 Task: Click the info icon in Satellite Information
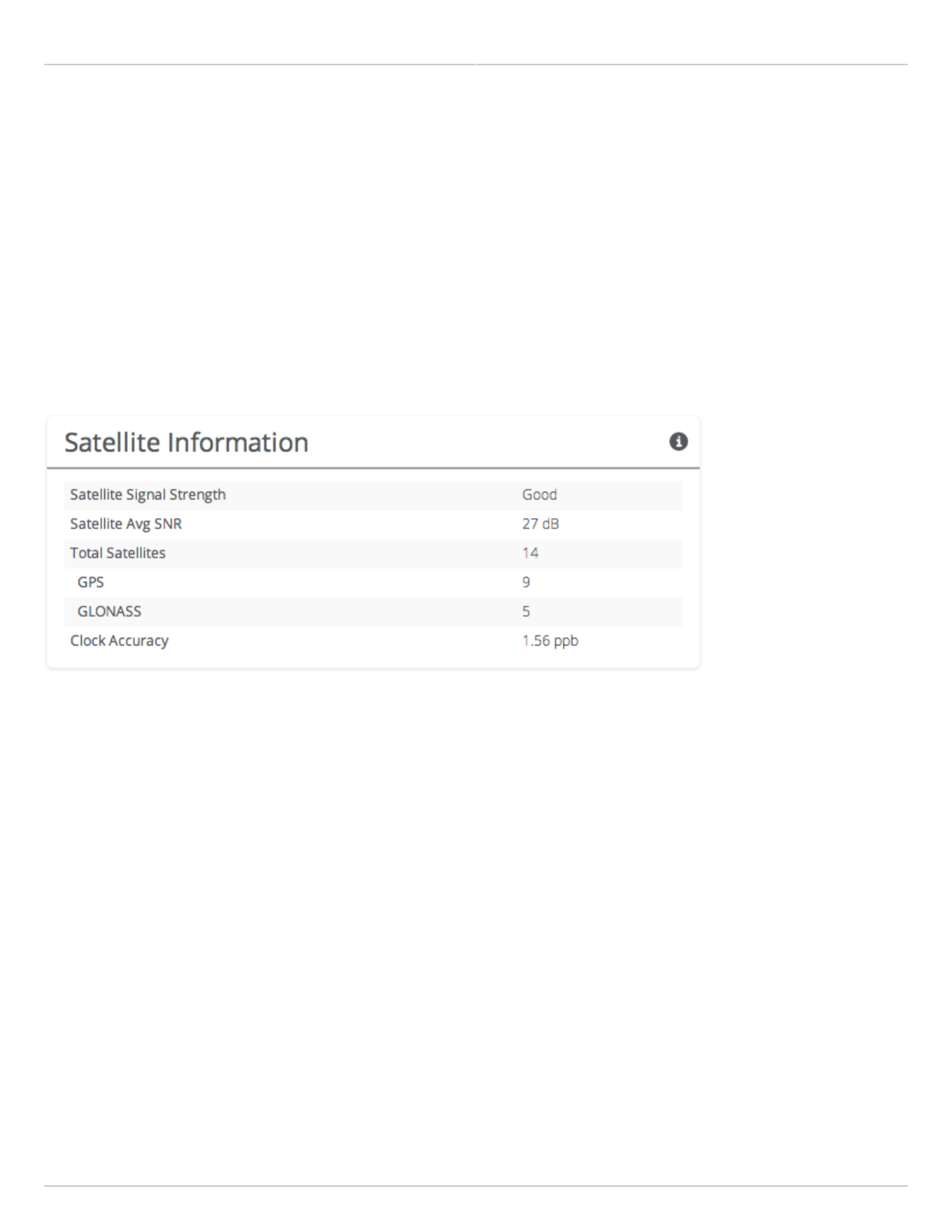point(678,442)
